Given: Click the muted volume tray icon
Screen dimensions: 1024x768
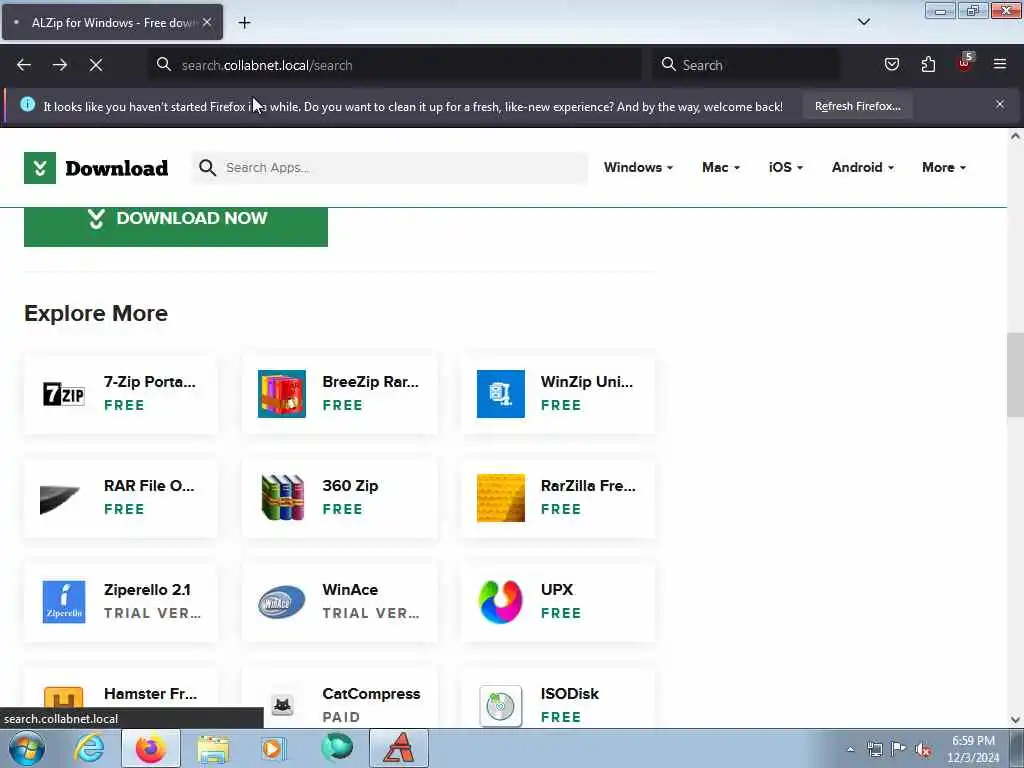Looking at the screenshot, I should tap(923, 750).
